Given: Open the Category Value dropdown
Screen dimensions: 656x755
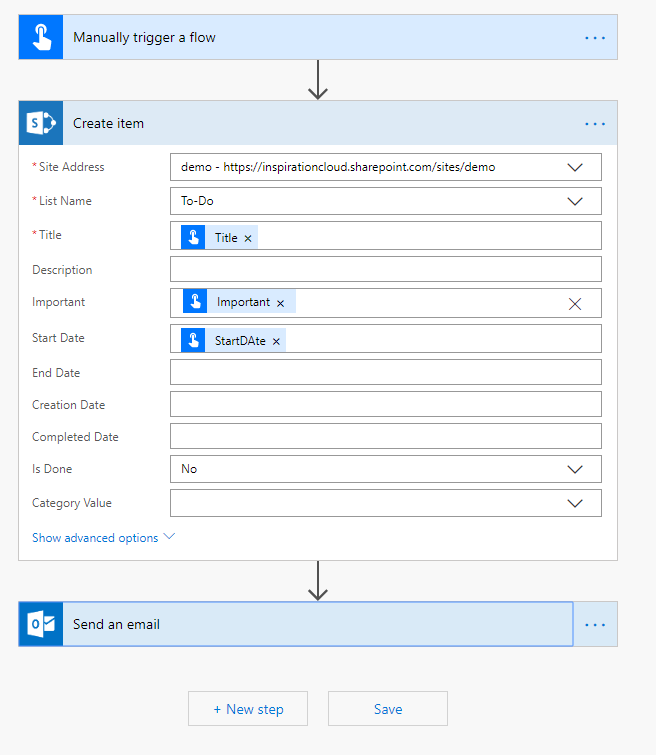Looking at the screenshot, I should pos(575,503).
